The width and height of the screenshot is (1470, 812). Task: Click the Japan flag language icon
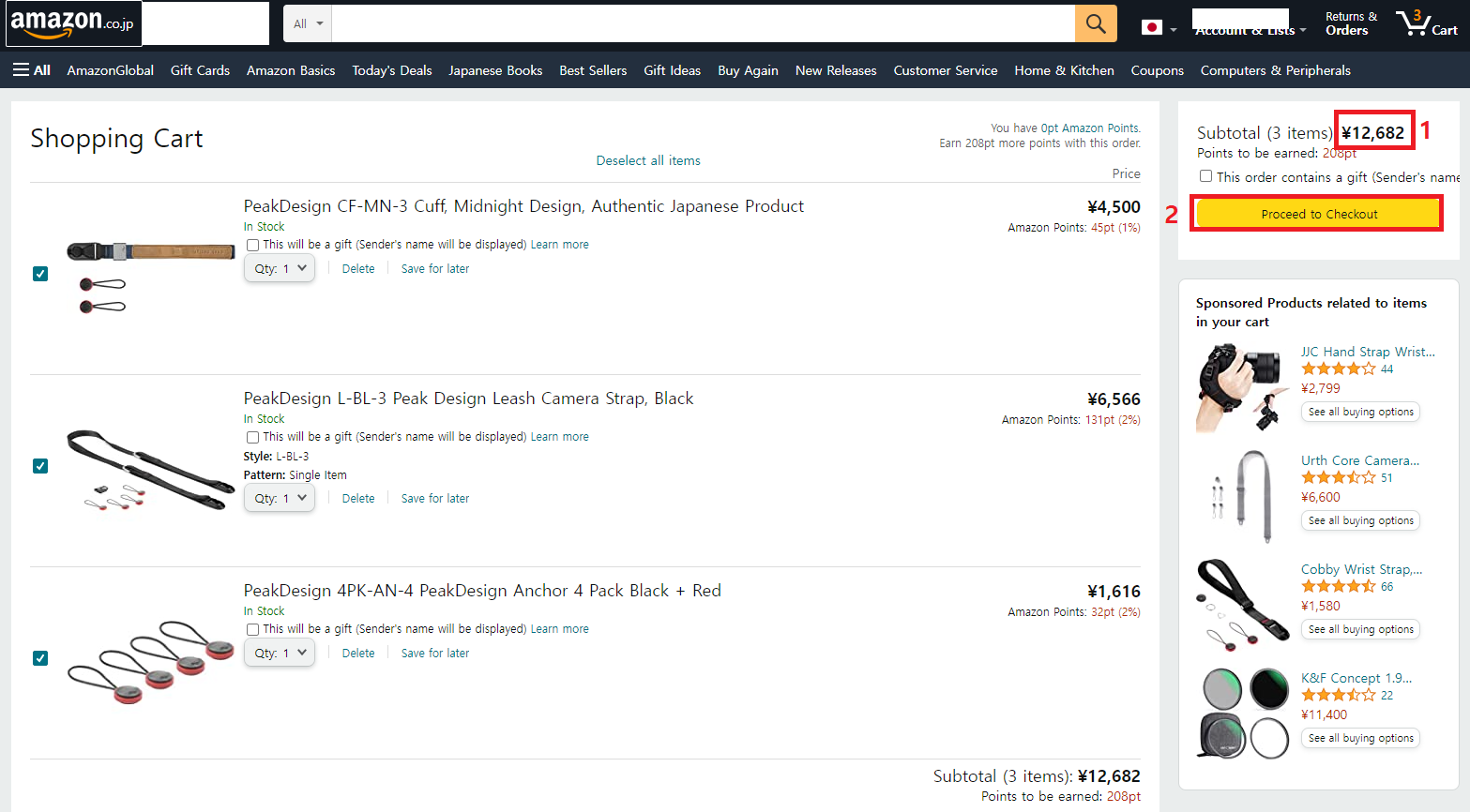coord(1152,27)
